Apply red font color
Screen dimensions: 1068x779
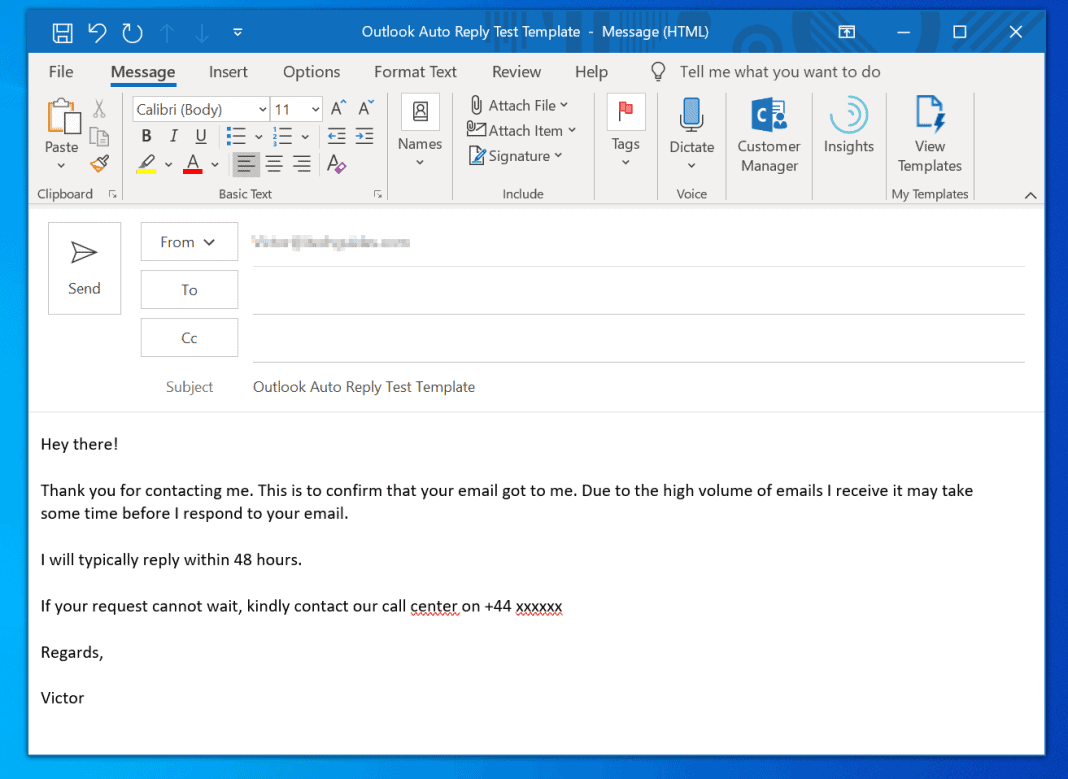(x=191, y=163)
